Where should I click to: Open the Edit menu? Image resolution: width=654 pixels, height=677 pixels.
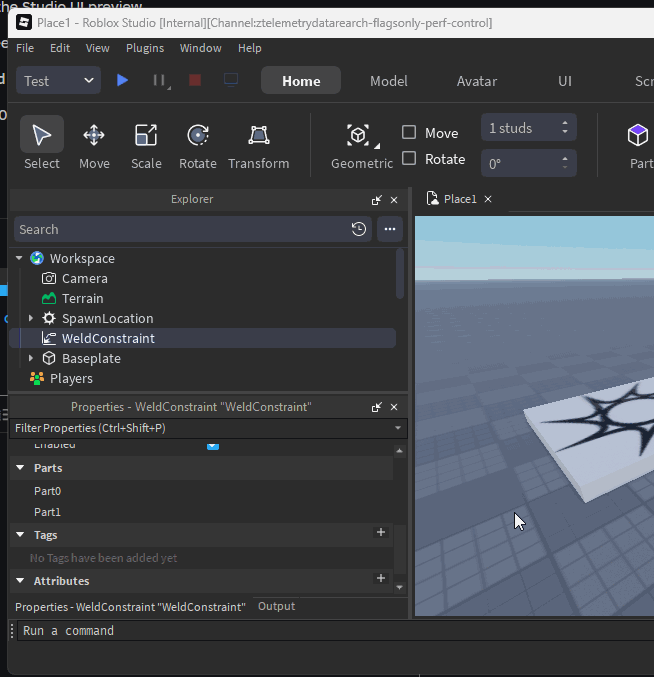[60, 48]
